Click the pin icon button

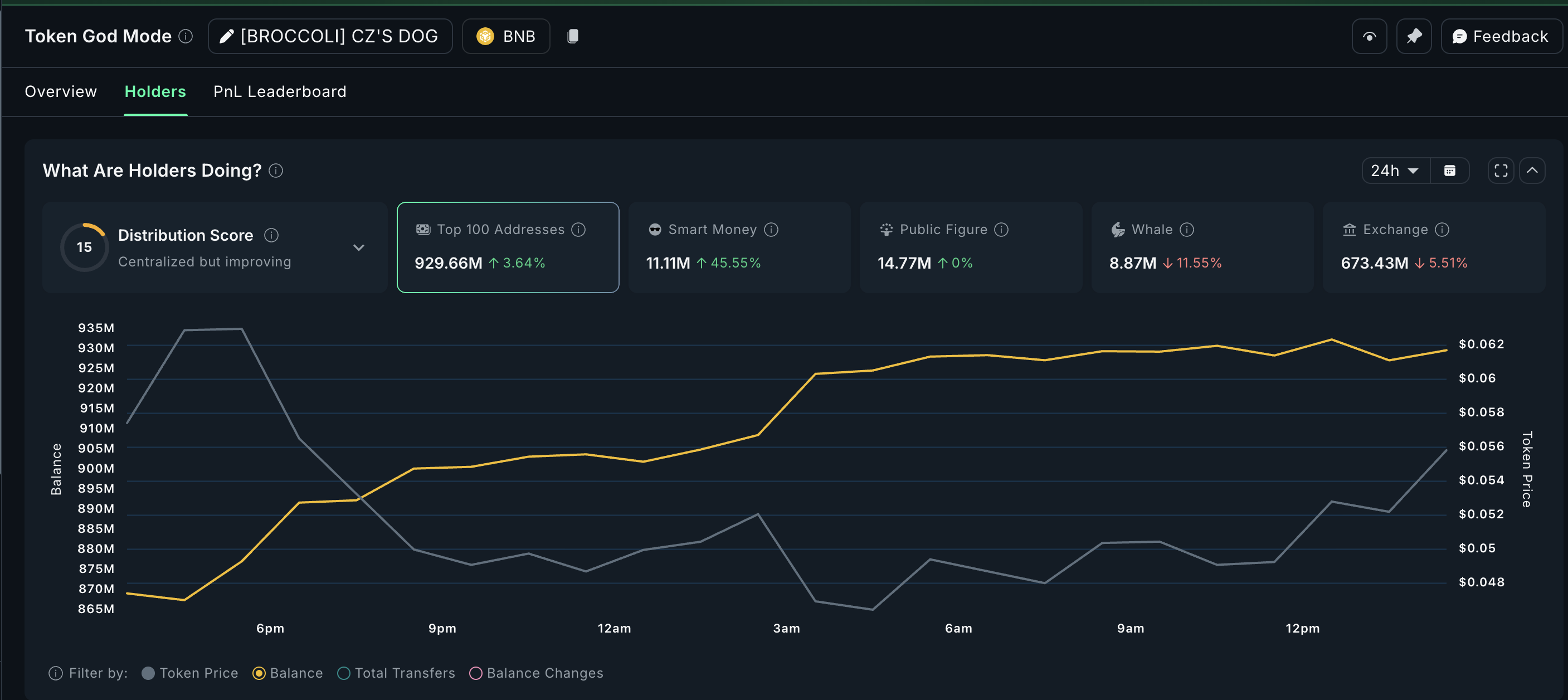[x=1414, y=37]
